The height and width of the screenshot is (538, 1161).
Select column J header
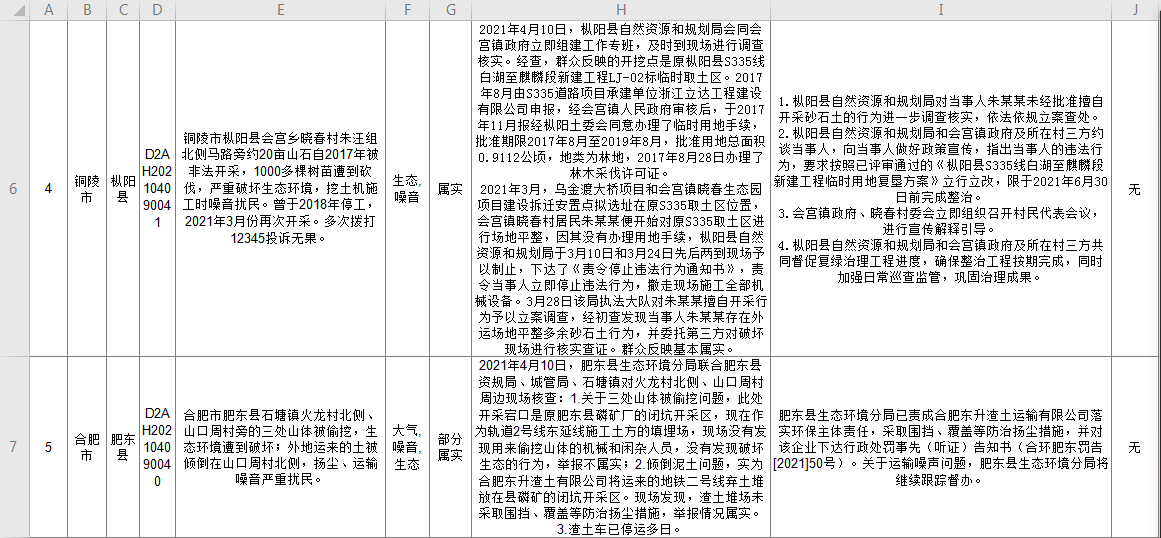pyautogui.click(x=1135, y=10)
